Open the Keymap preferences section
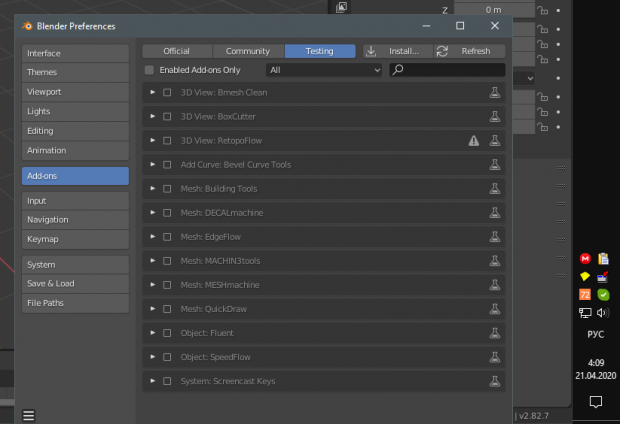The height and width of the screenshot is (424, 620). pyautogui.click(x=75, y=239)
